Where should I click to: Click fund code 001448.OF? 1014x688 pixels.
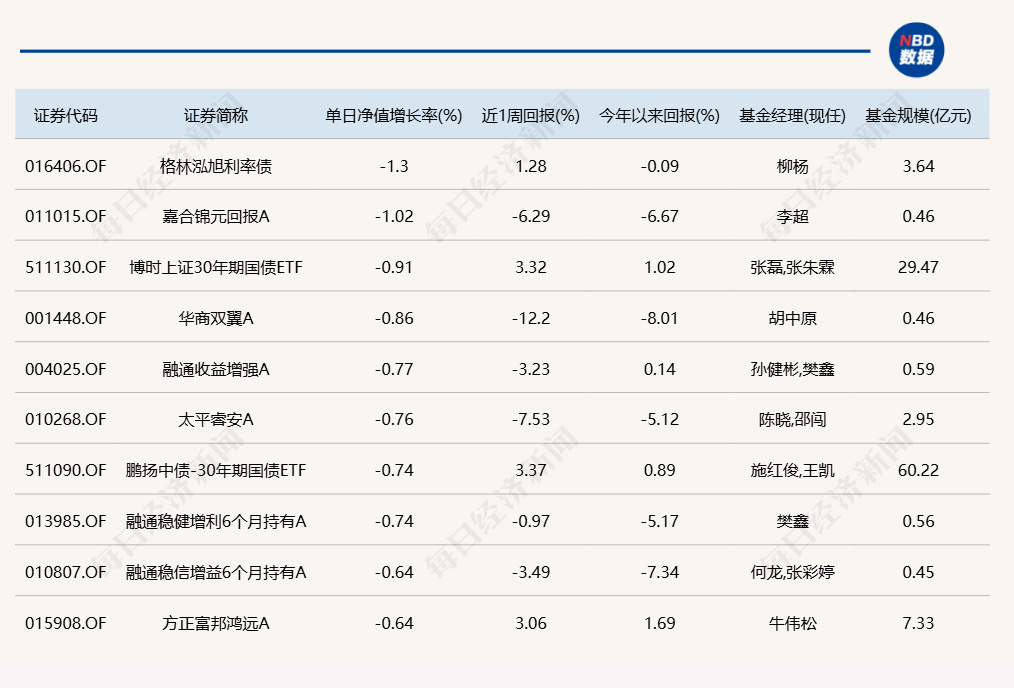click(x=65, y=318)
